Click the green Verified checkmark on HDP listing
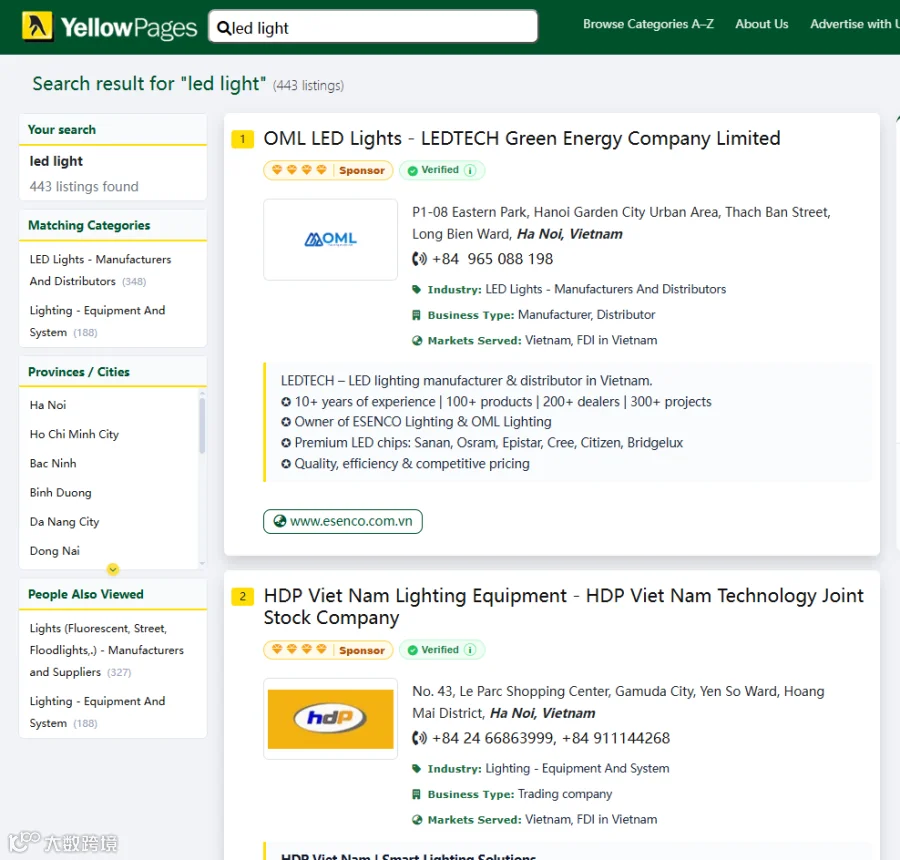Image resolution: width=900 pixels, height=860 pixels. click(x=412, y=650)
